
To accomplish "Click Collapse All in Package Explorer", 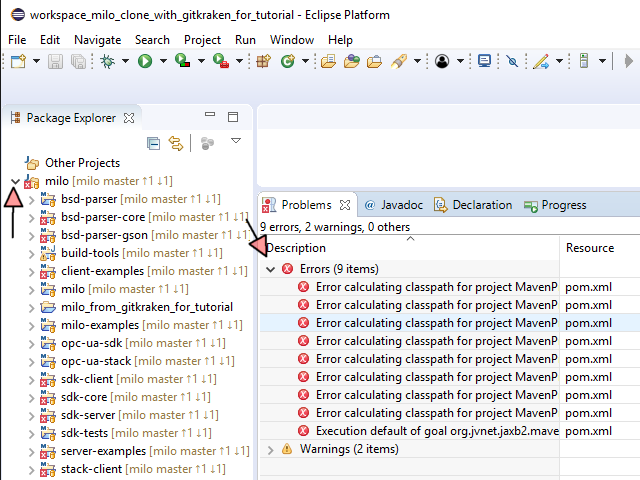I will pos(153,143).
